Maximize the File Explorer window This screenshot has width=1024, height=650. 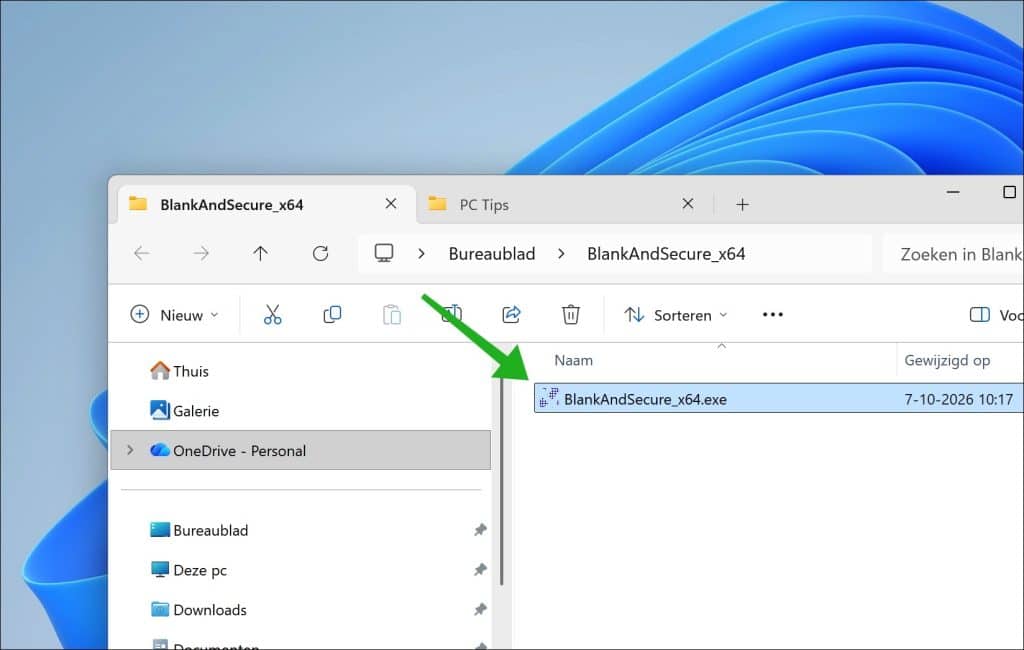coord(1009,192)
